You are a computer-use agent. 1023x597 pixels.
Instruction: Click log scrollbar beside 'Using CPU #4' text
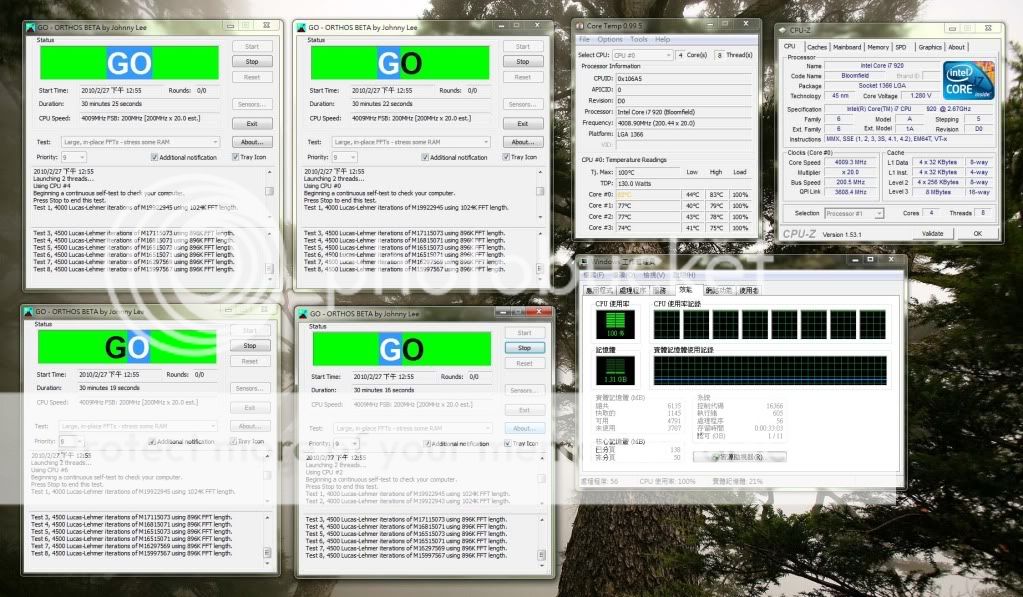[269, 194]
